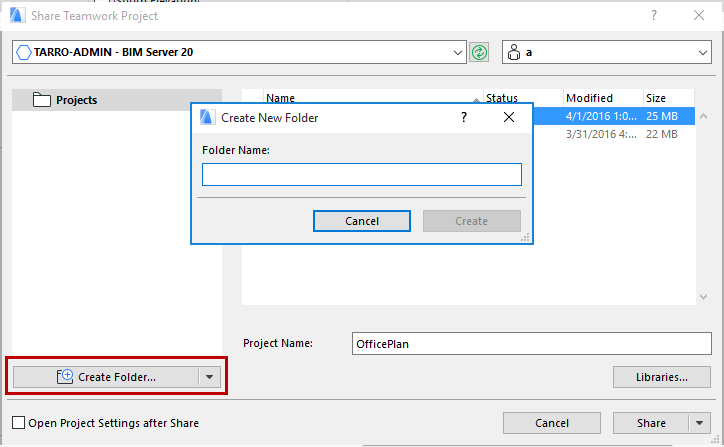Viewport: 724px width, 447px height.
Task: Click the ArchiCAD icon in the Create New Folder title bar
Action: pyautogui.click(x=207, y=117)
